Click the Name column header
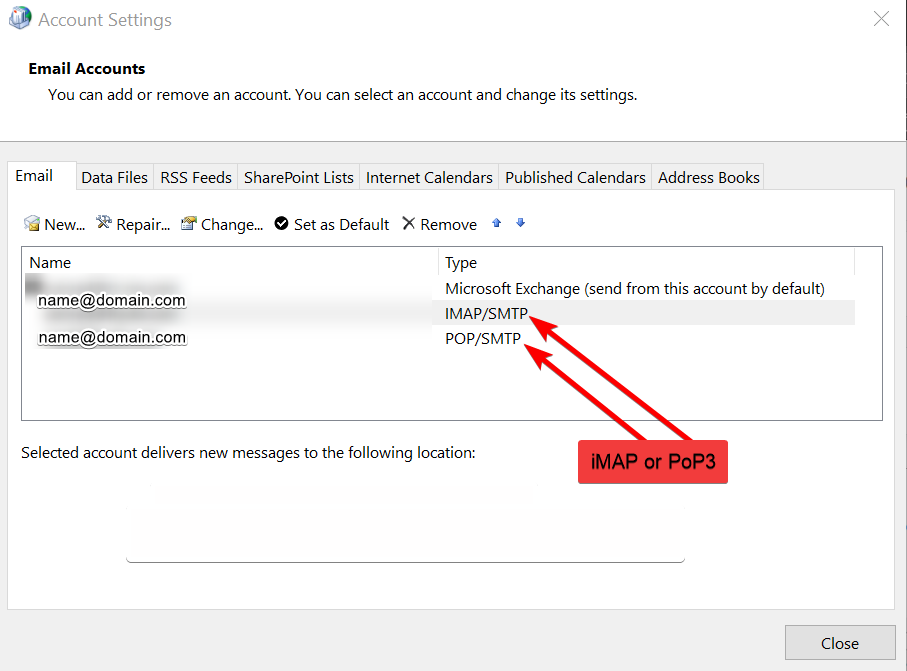This screenshot has width=907, height=671. click(x=230, y=263)
